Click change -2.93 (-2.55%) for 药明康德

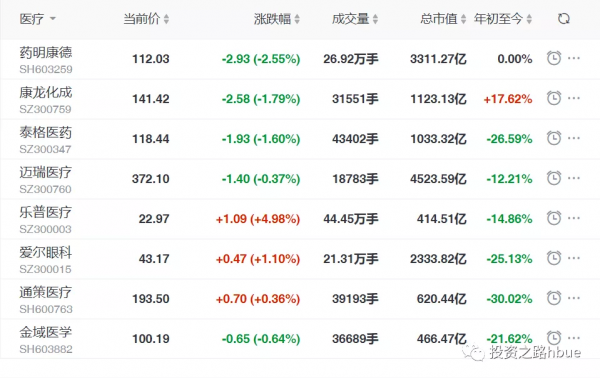(x=261, y=59)
